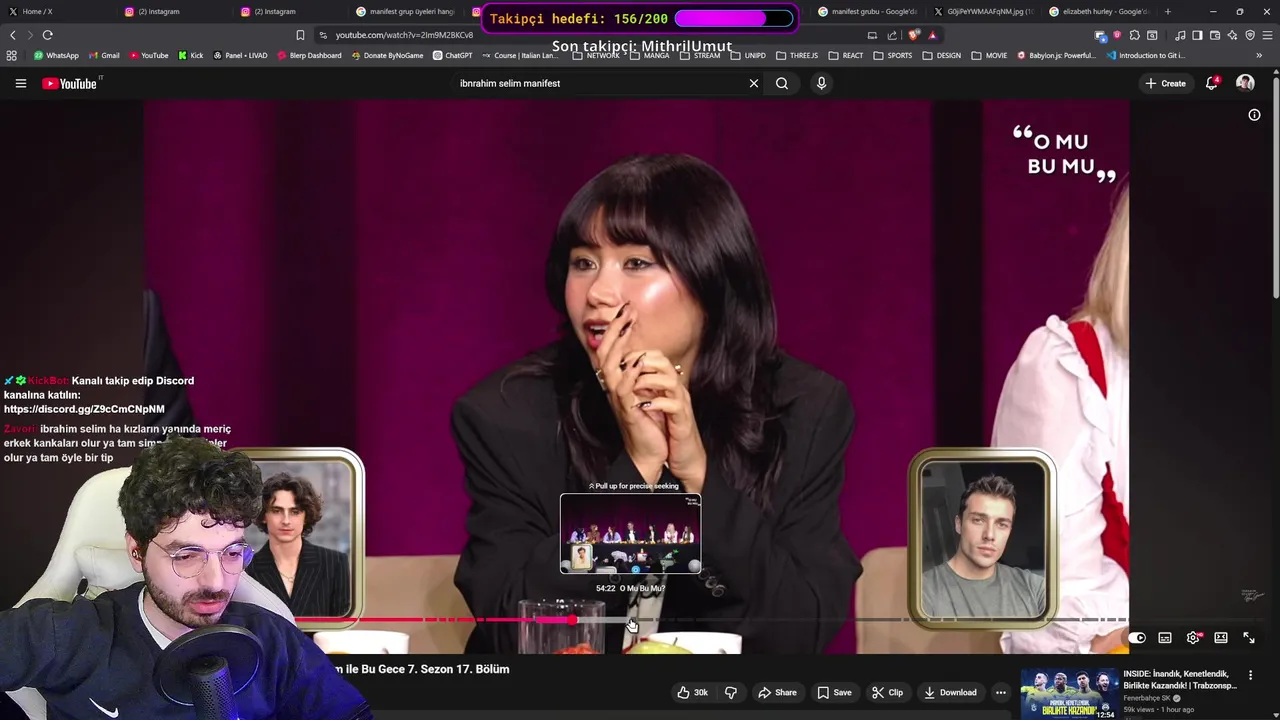The image size is (1280, 720).
Task: Switch to manifest grup üyeleri Google tab
Action: (x=405, y=11)
